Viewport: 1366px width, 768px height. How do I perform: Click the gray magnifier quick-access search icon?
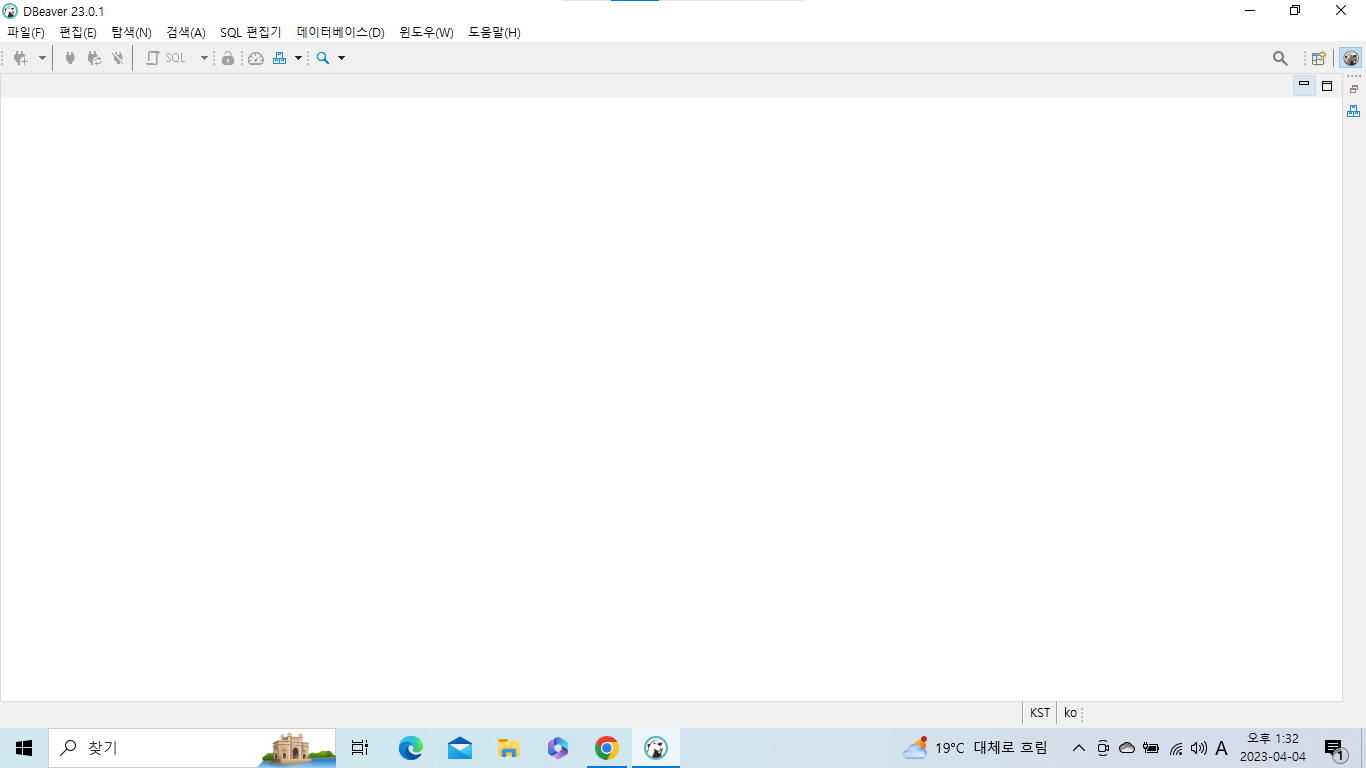1280,58
